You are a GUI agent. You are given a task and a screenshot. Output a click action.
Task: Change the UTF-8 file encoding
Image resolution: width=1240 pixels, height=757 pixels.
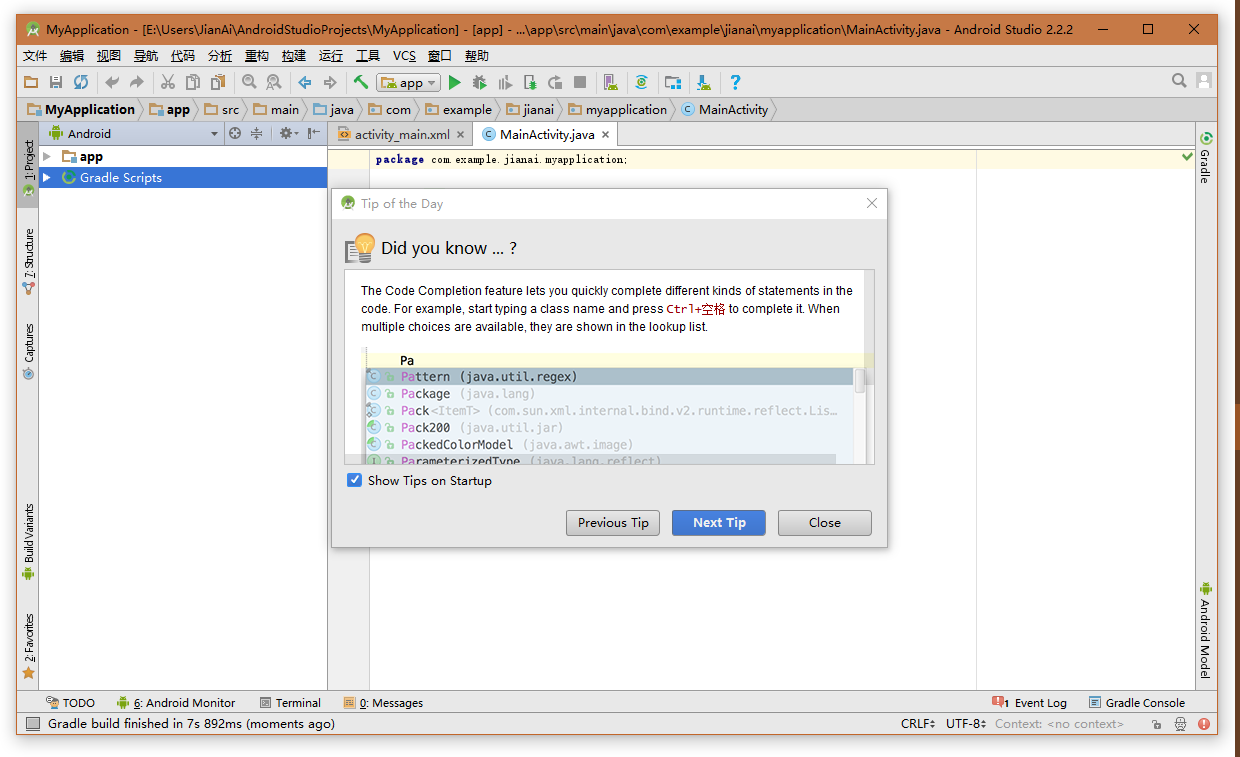pyautogui.click(x=966, y=724)
